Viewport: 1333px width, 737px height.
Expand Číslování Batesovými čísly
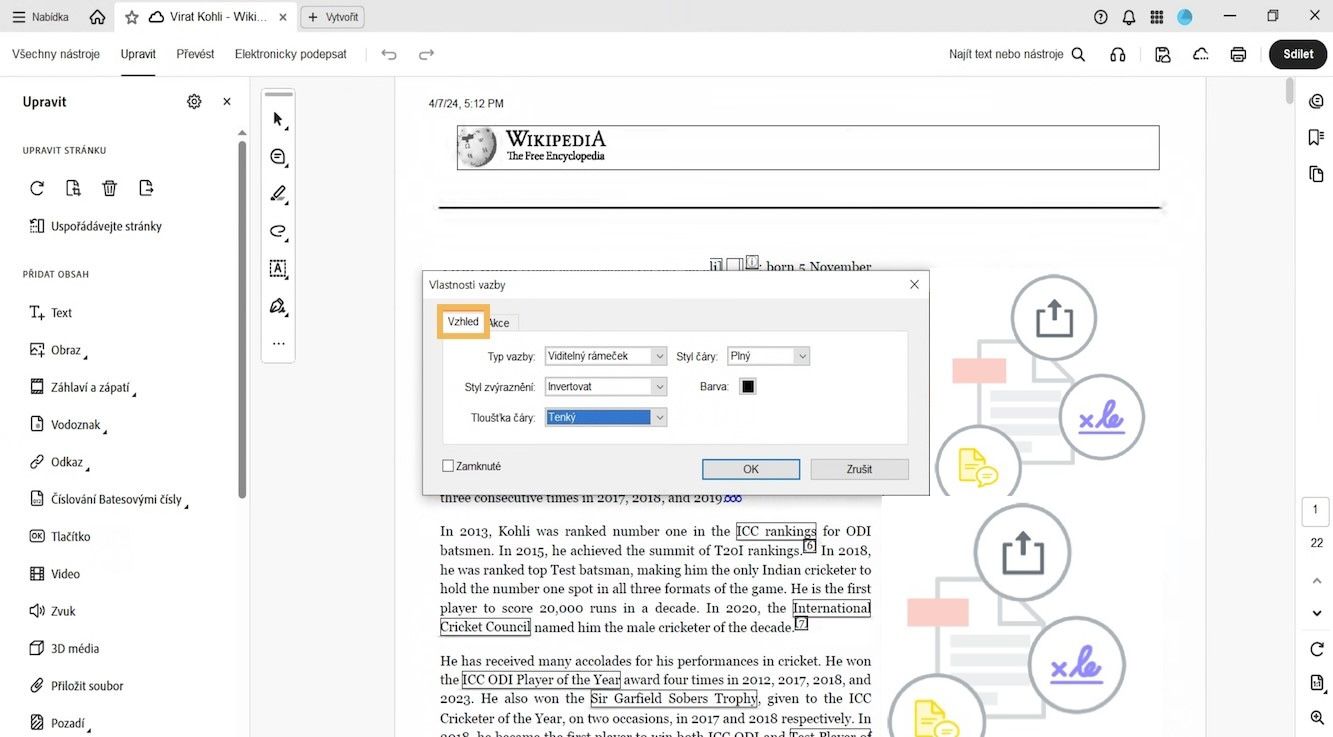[108, 499]
